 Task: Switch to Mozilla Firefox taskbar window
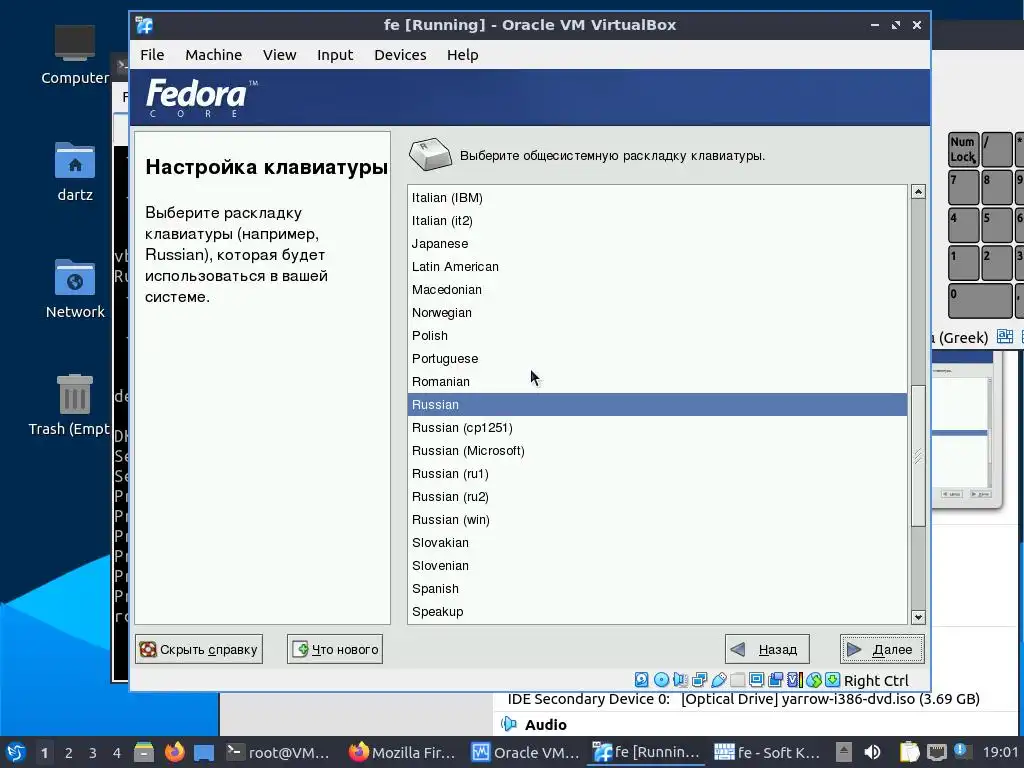pos(402,752)
